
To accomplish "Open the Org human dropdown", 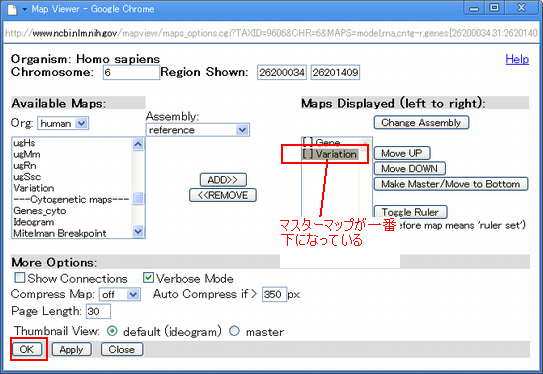I will (63, 123).
